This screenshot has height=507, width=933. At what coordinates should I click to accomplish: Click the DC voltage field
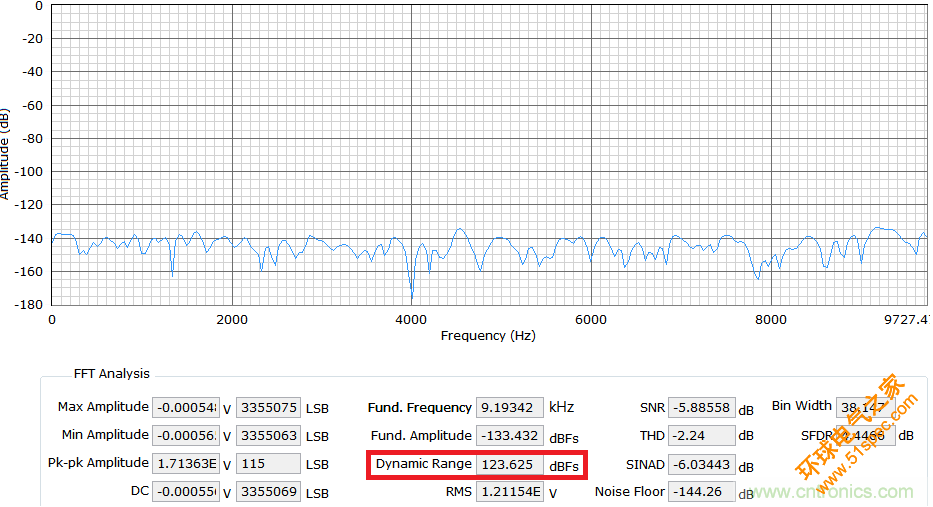[186, 492]
